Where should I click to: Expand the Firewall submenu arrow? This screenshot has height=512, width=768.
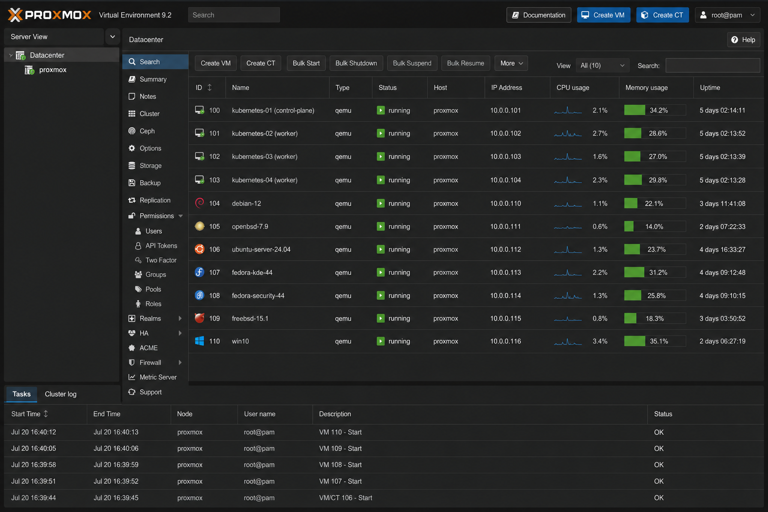pyautogui.click(x=180, y=363)
